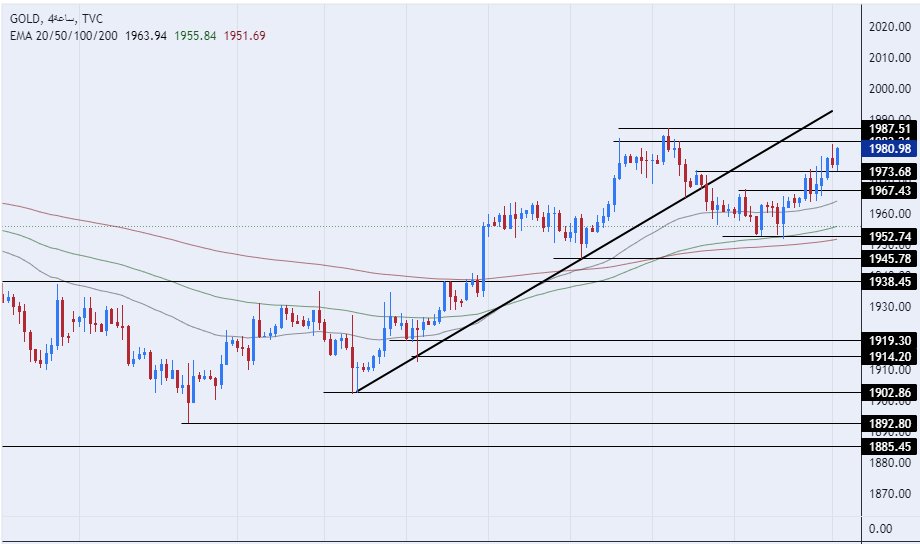Click the 2020.00 tick on the price axis

click(x=888, y=27)
